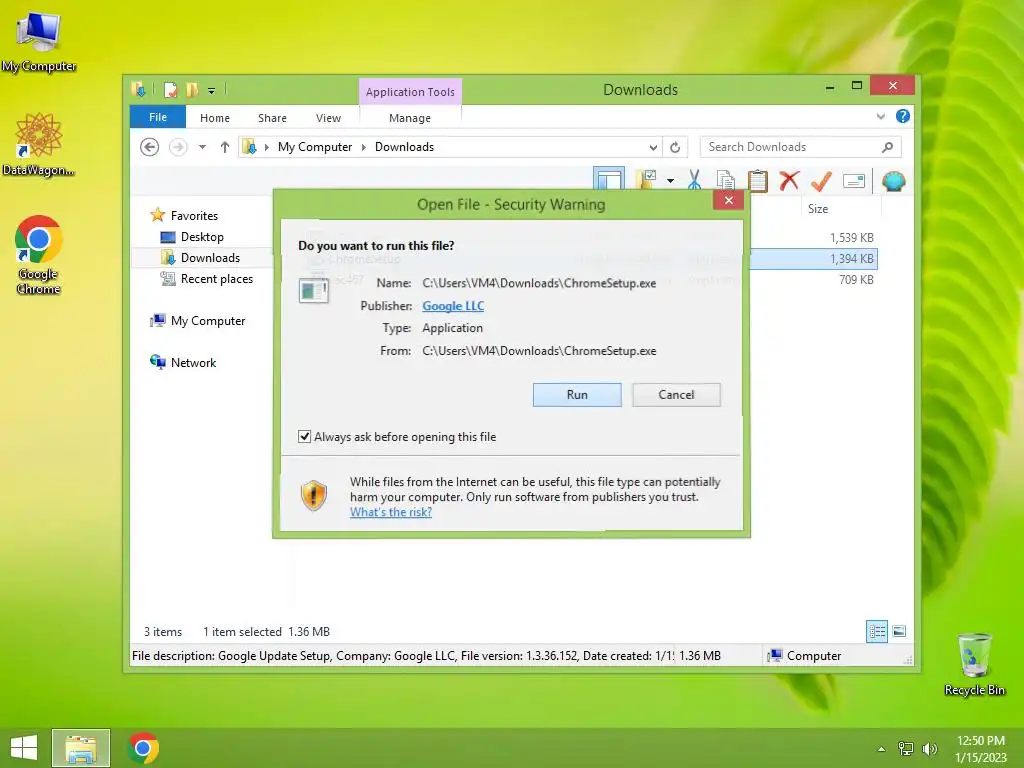
Task: Go up one folder level
Action: tap(225, 147)
